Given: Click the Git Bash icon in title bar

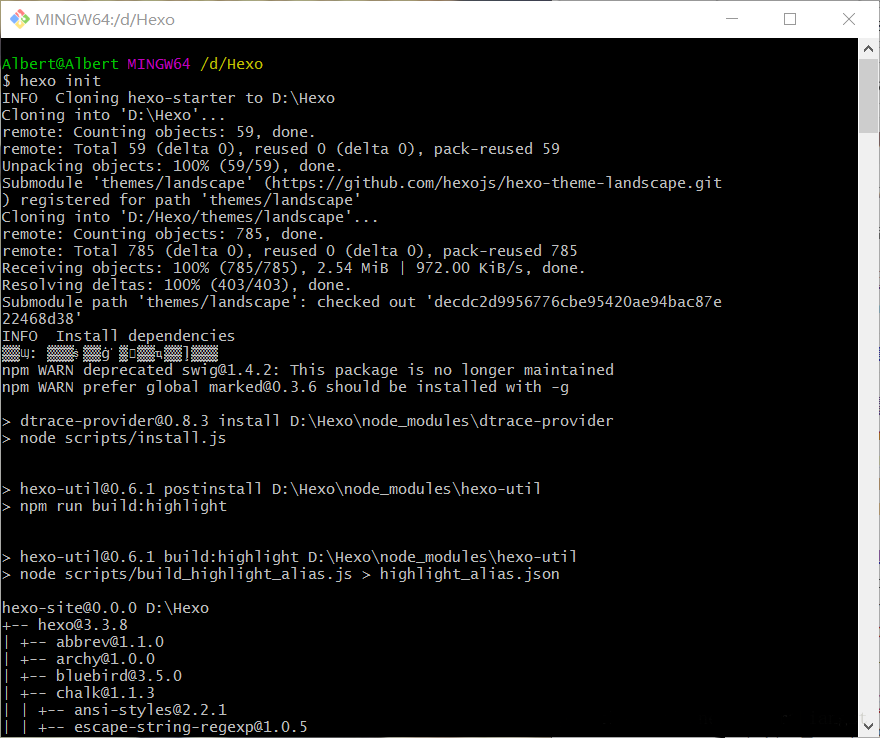Looking at the screenshot, I should tap(20, 19).
